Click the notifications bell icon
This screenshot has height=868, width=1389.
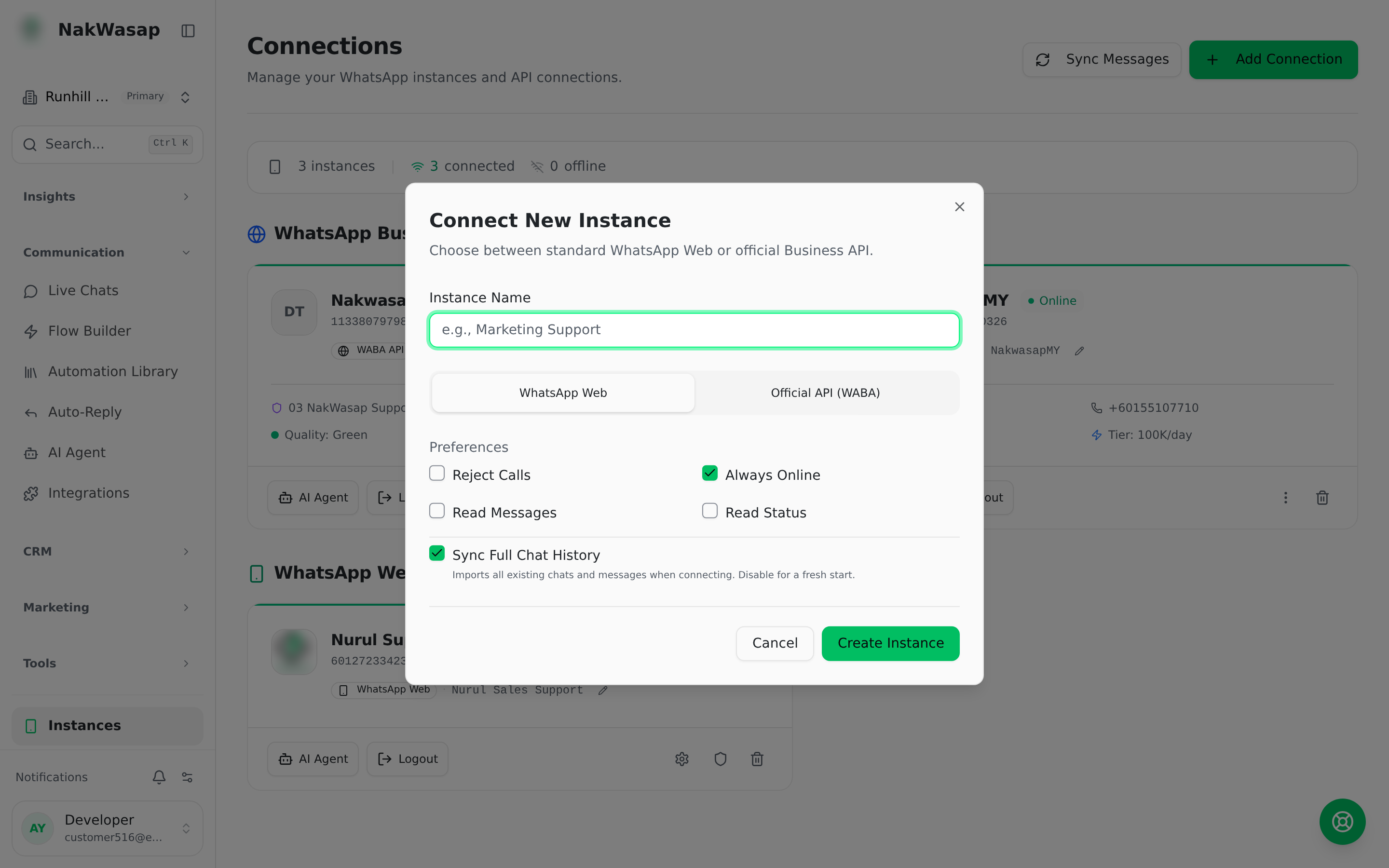[159, 777]
